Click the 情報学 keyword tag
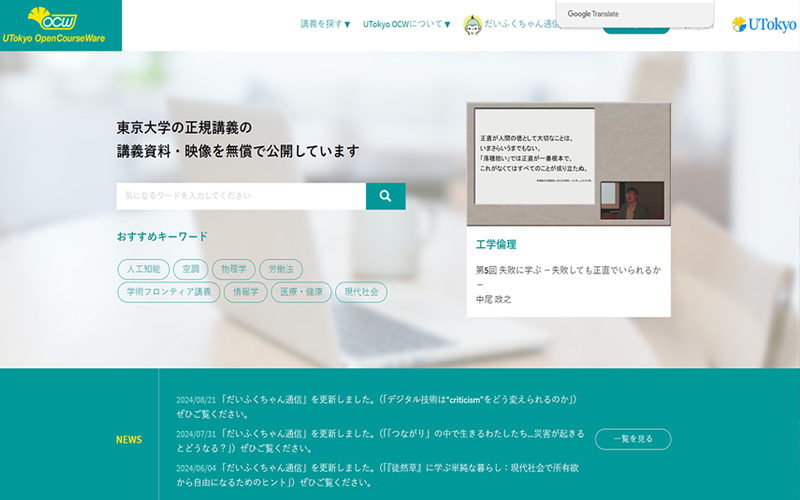 coord(245,292)
